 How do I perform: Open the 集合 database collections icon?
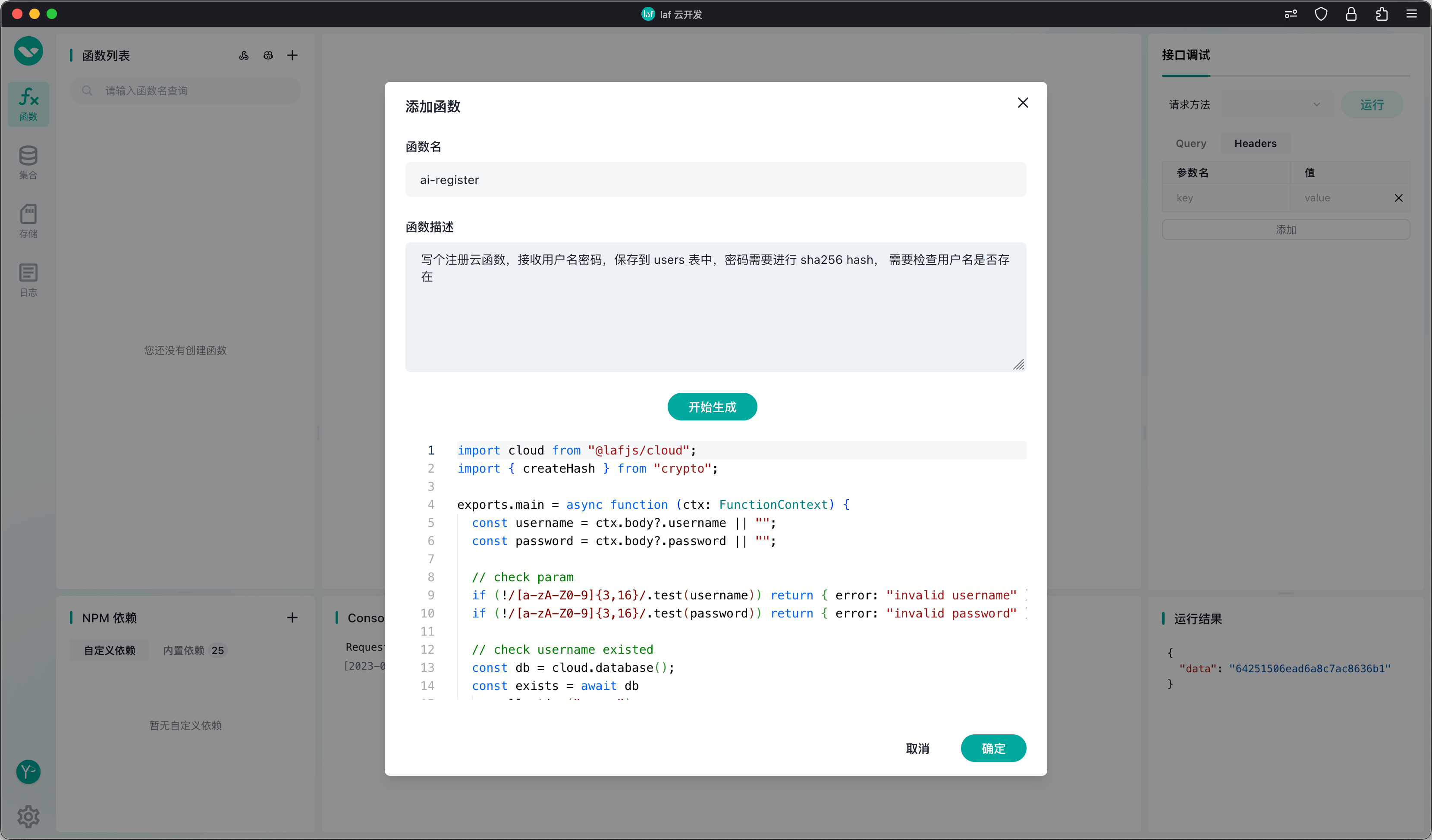(28, 162)
